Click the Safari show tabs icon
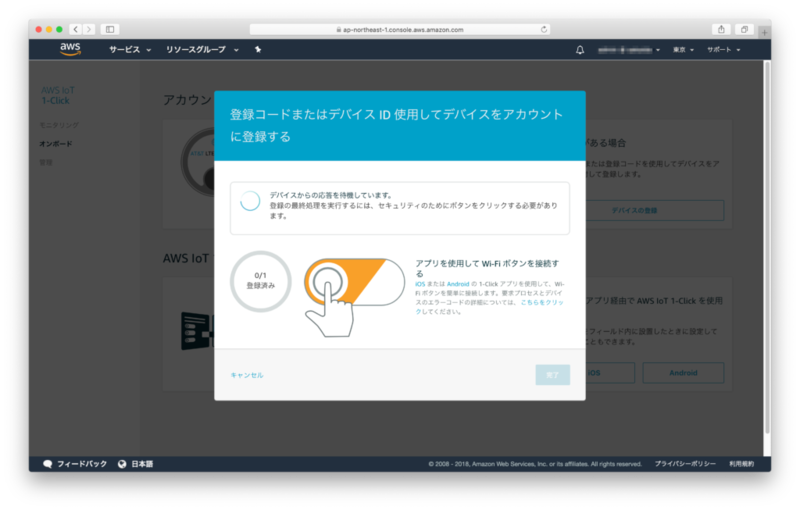Image resolution: width=800 pixels, height=510 pixels. click(744, 30)
